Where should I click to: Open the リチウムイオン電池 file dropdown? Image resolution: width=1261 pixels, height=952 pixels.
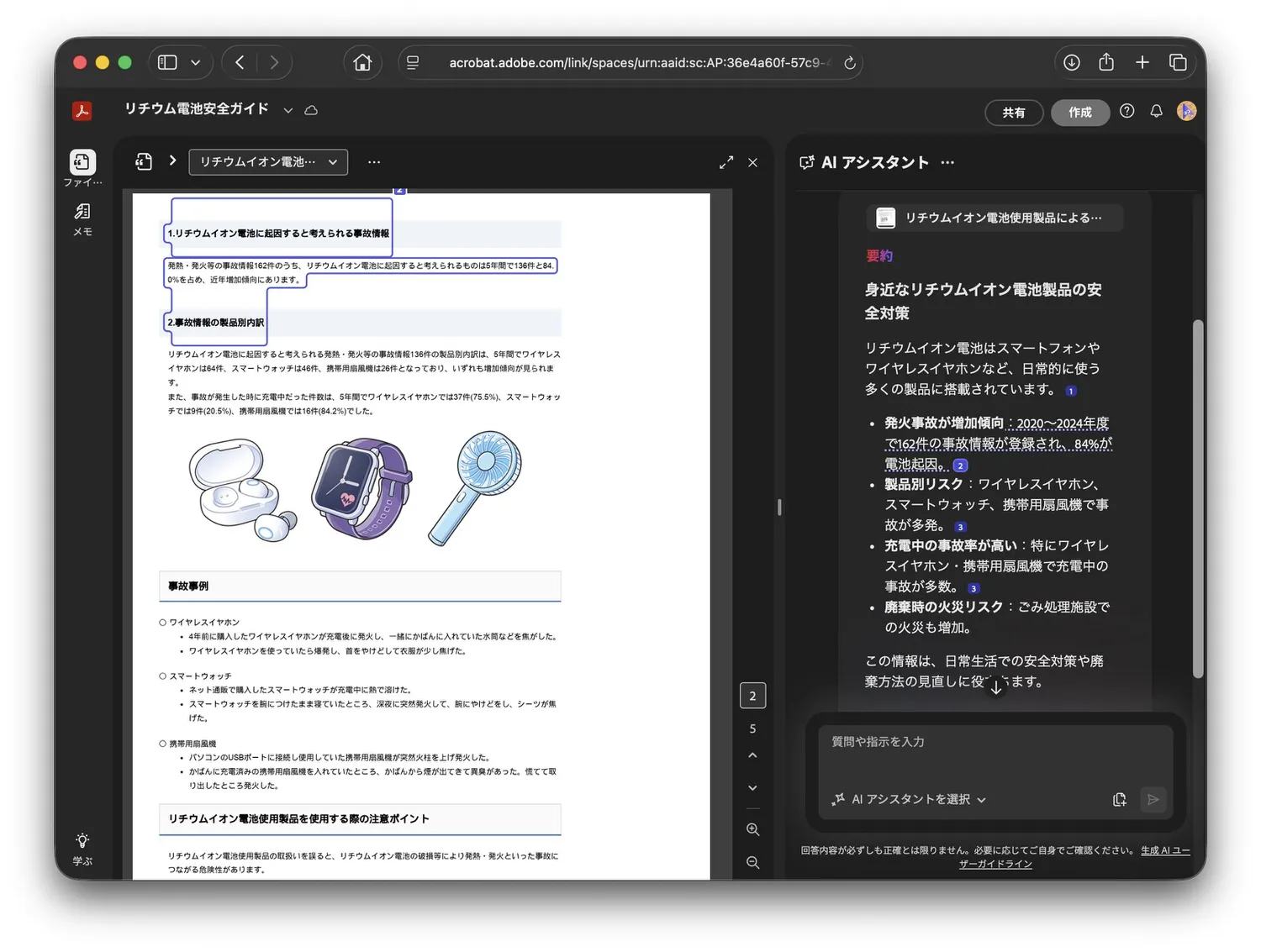[x=268, y=162]
